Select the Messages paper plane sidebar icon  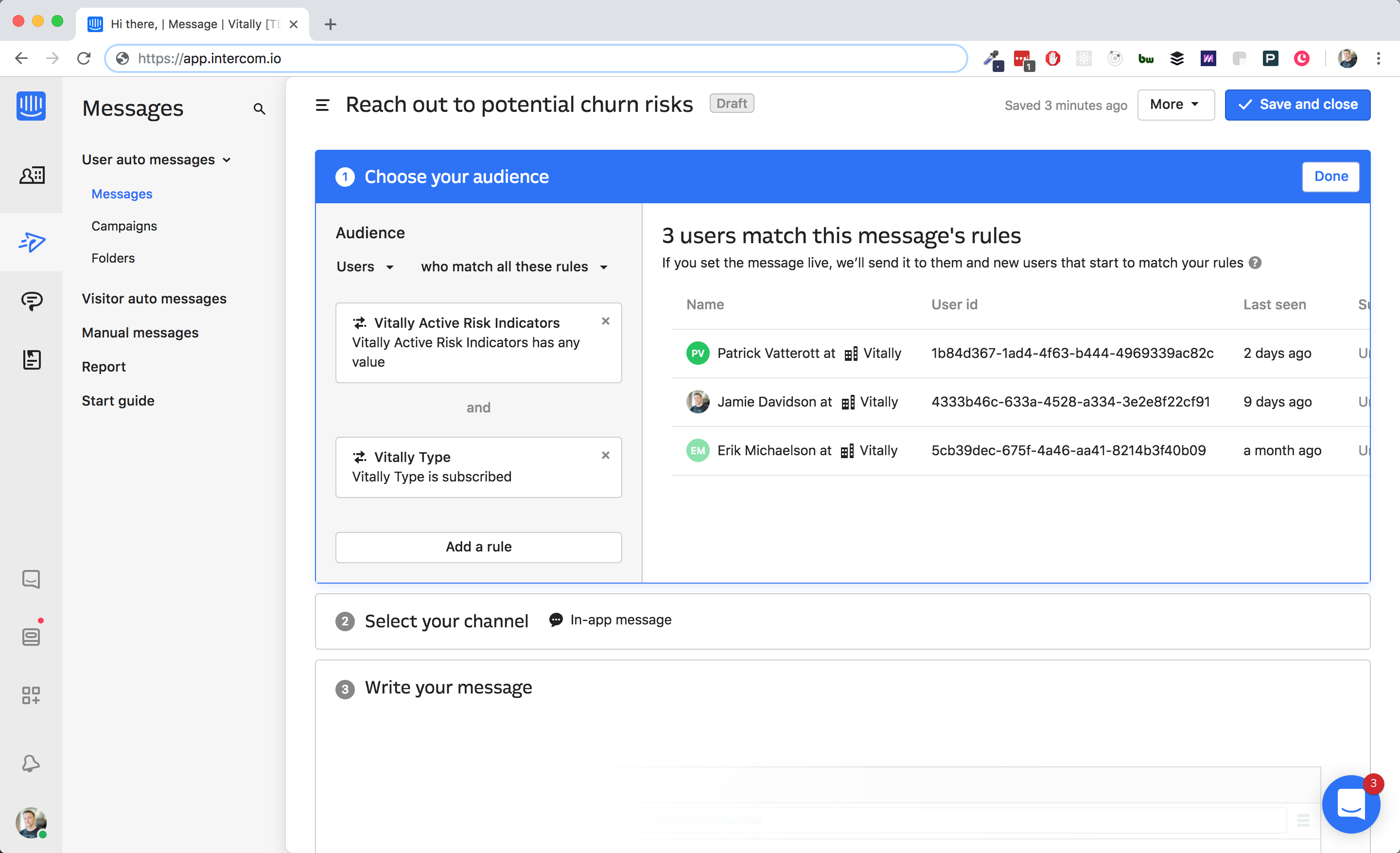(x=32, y=242)
